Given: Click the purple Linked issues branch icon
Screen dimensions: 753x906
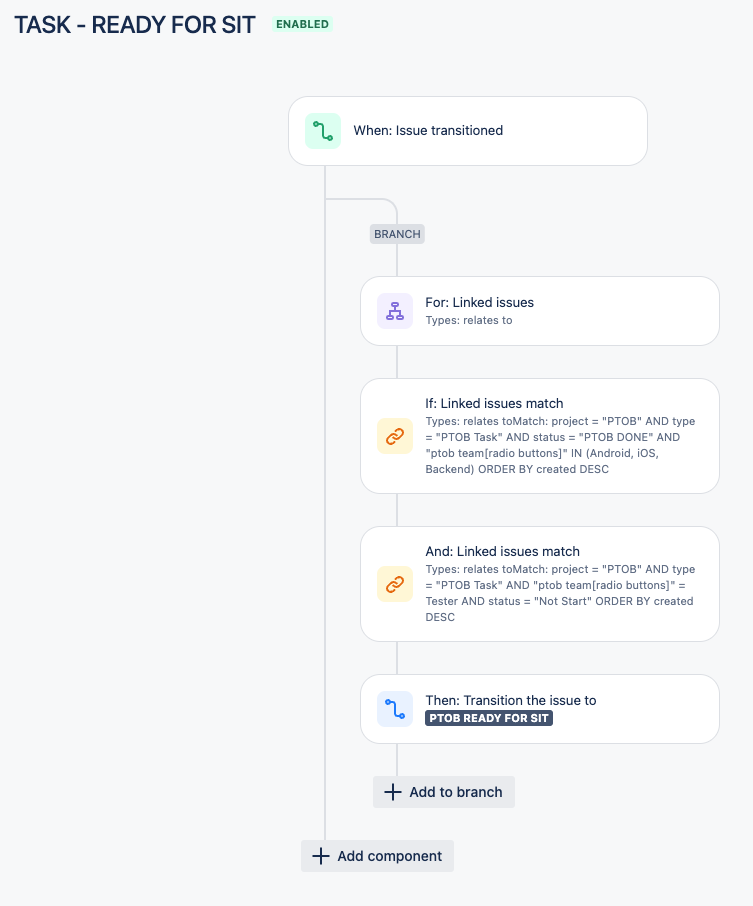Looking at the screenshot, I should (x=395, y=311).
